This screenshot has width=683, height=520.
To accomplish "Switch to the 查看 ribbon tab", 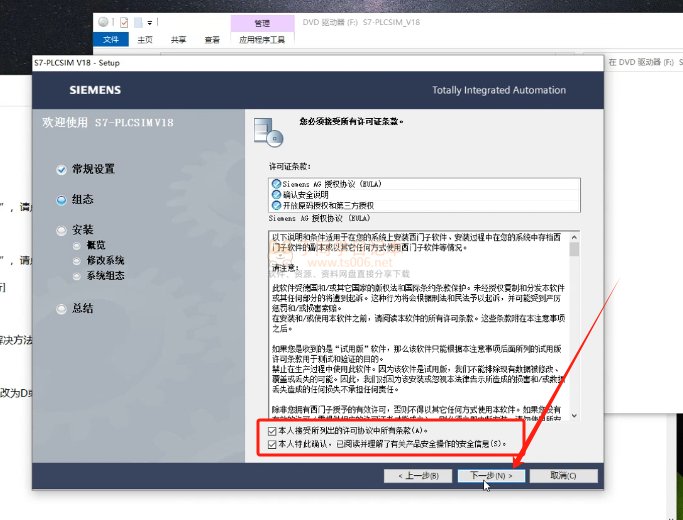I will 212,40.
